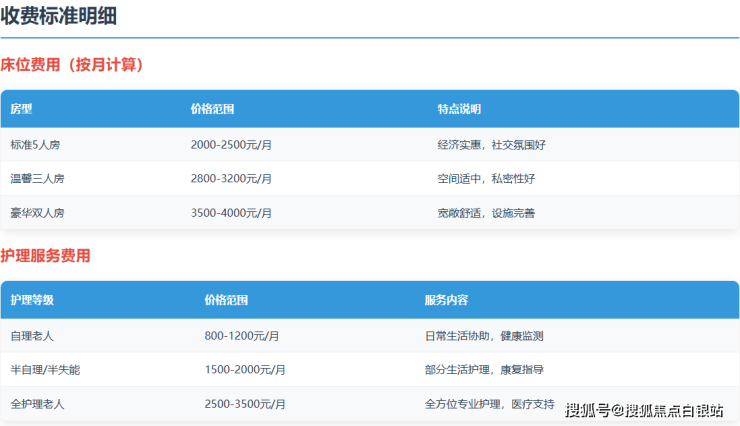Select the 全护理老人 care level cell
740x426 pixels.
click(37, 404)
